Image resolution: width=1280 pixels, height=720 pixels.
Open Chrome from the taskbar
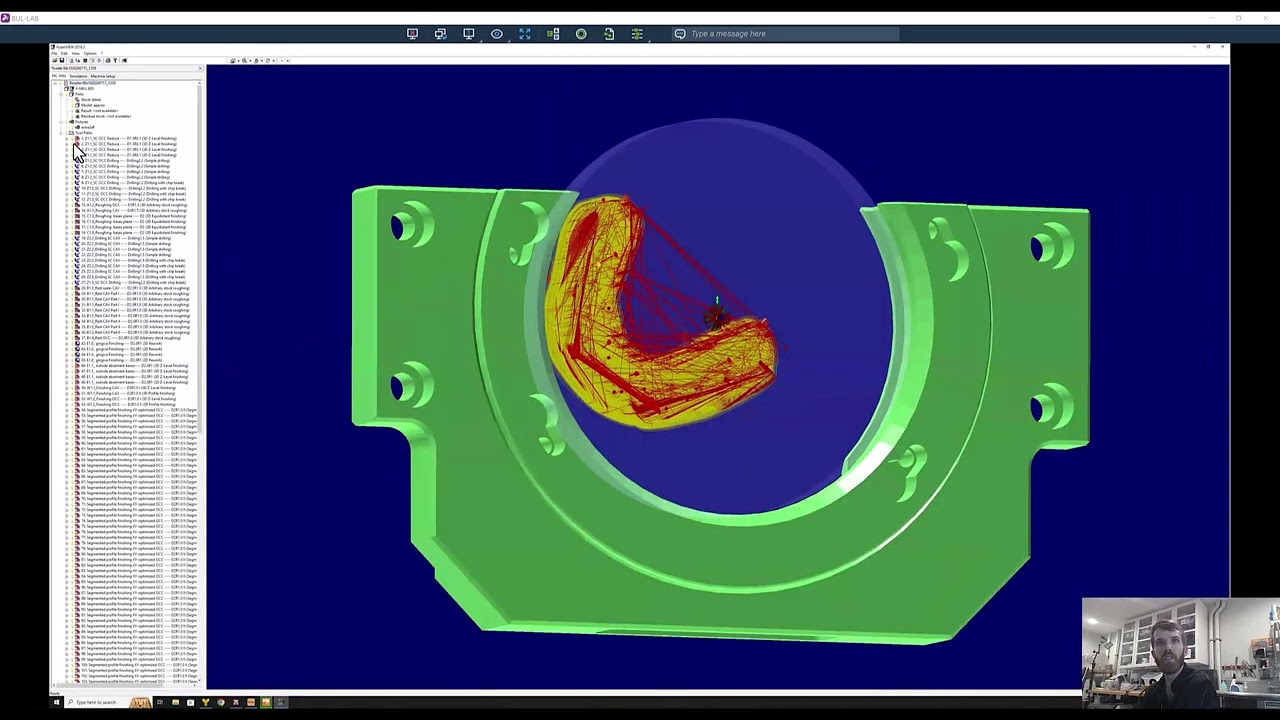220,702
